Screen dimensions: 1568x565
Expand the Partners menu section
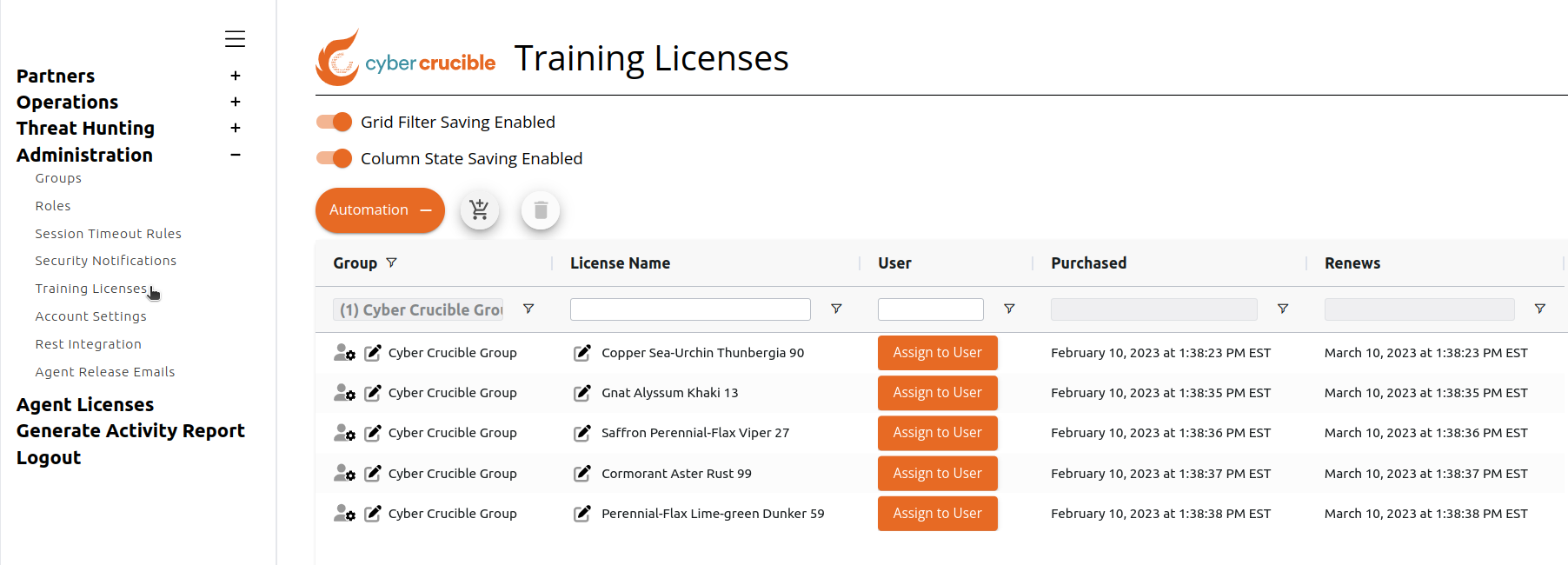point(235,76)
